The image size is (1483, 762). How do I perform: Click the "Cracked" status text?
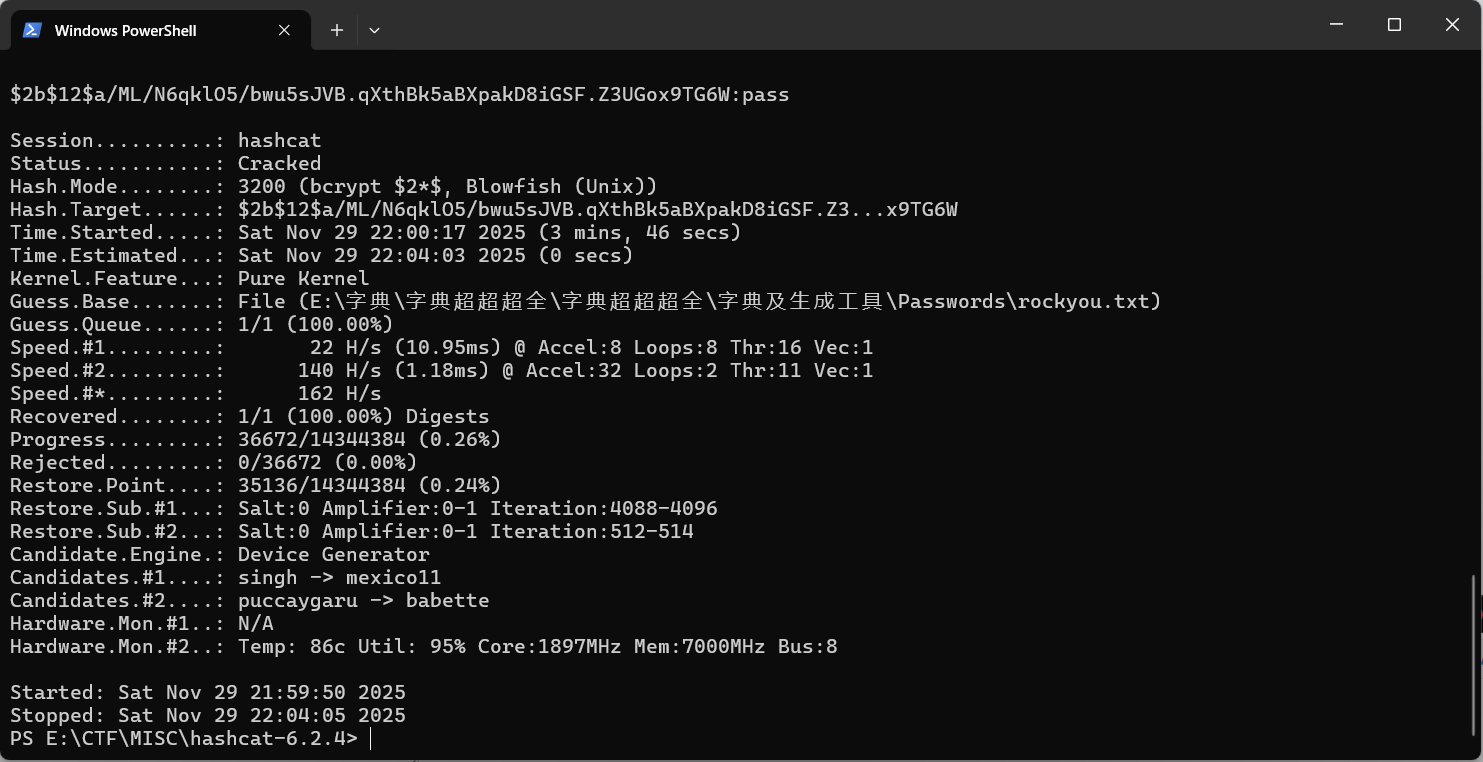coord(279,164)
